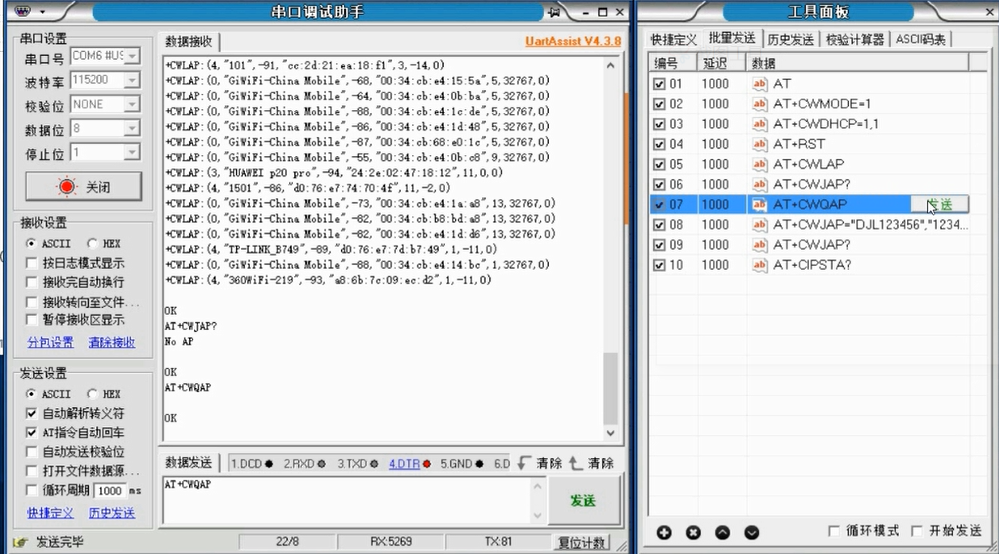Click the app logo icon in the title bar
999x554 pixels.
pos(23,11)
